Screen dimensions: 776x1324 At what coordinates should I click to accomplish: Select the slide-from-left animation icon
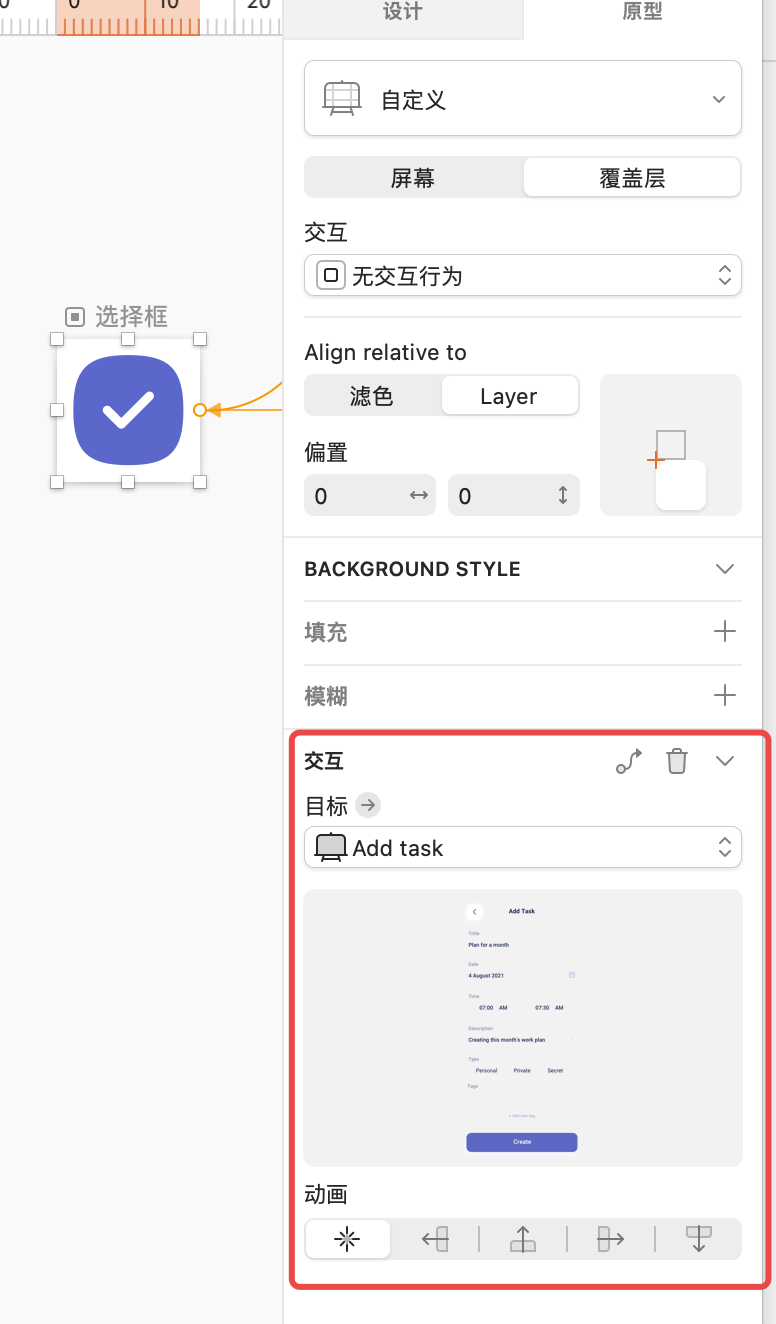pyautogui.click(x=610, y=1240)
